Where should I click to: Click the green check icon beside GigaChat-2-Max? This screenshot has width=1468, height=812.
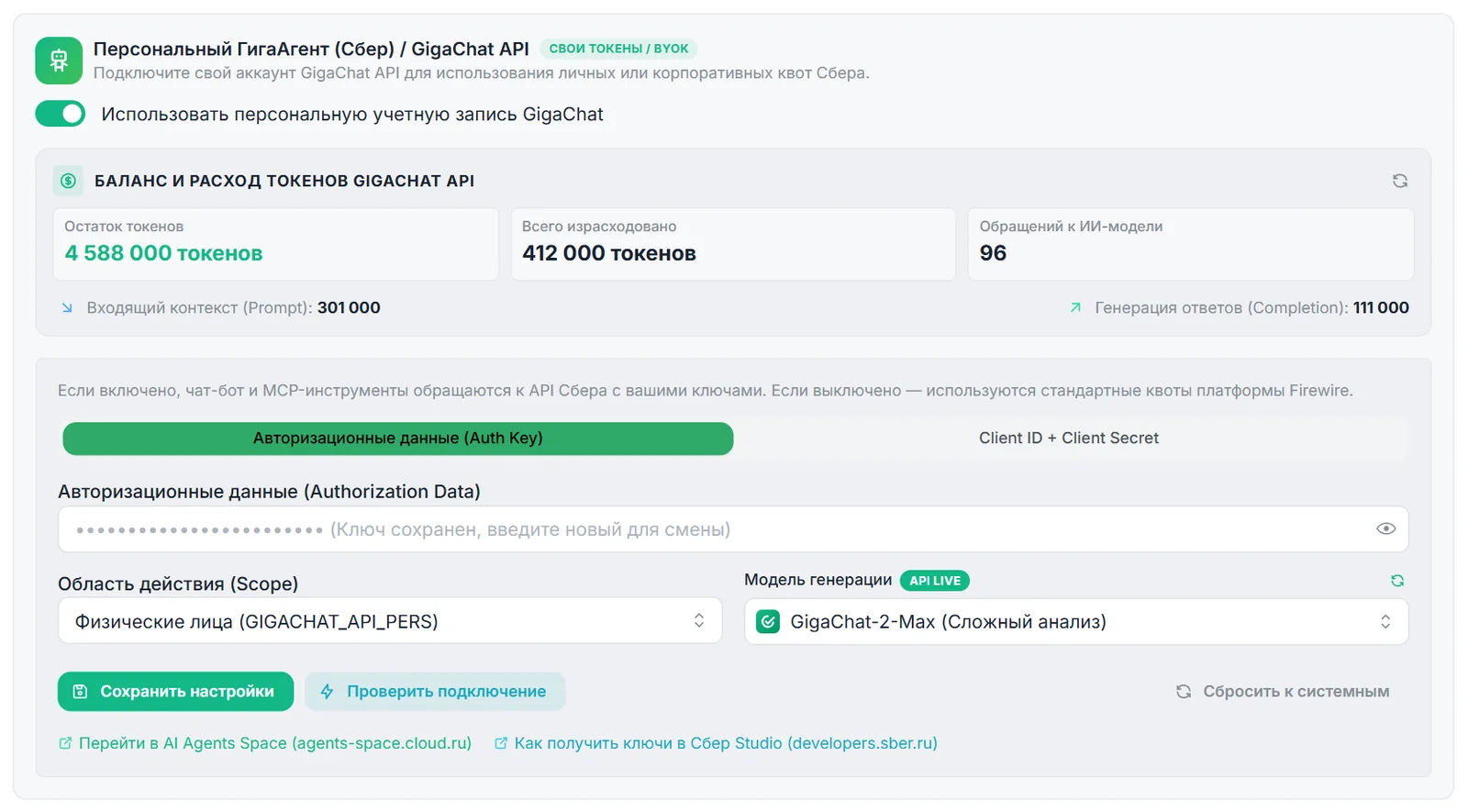click(768, 621)
